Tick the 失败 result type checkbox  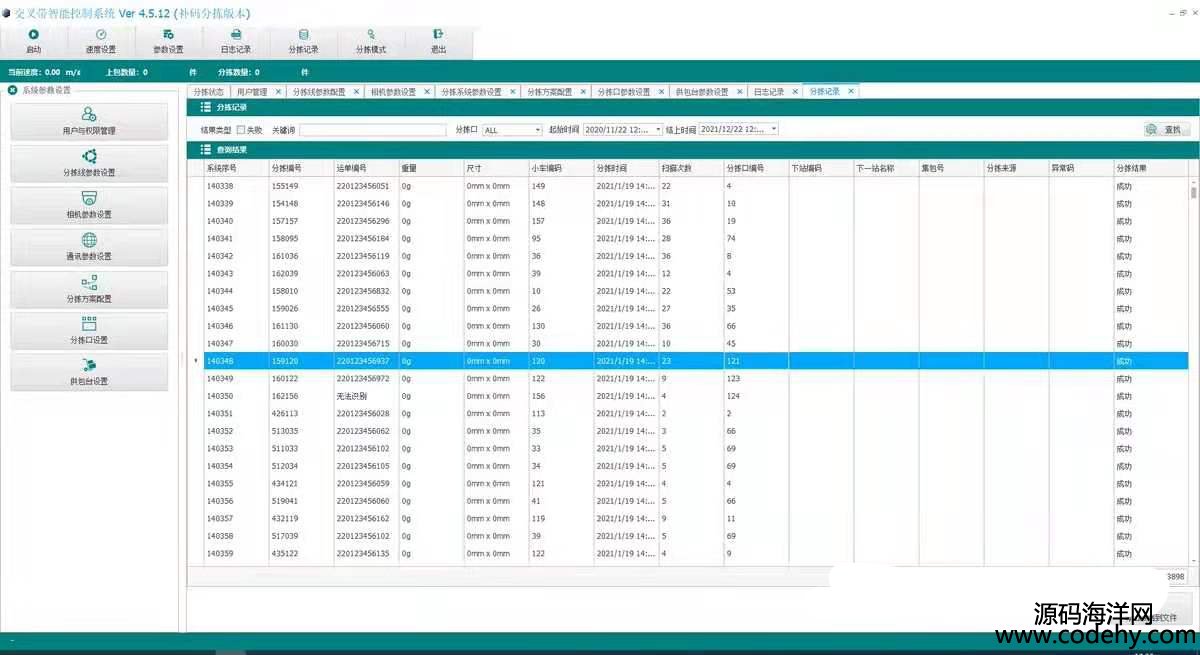point(240,130)
